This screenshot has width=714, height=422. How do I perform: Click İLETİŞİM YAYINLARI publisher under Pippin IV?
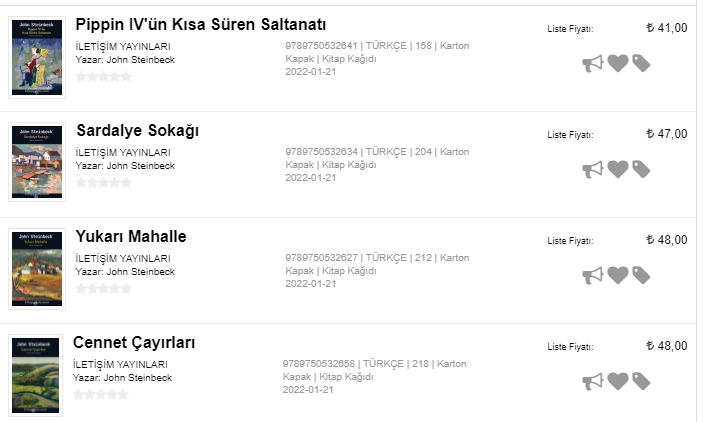tap(121, 47)
